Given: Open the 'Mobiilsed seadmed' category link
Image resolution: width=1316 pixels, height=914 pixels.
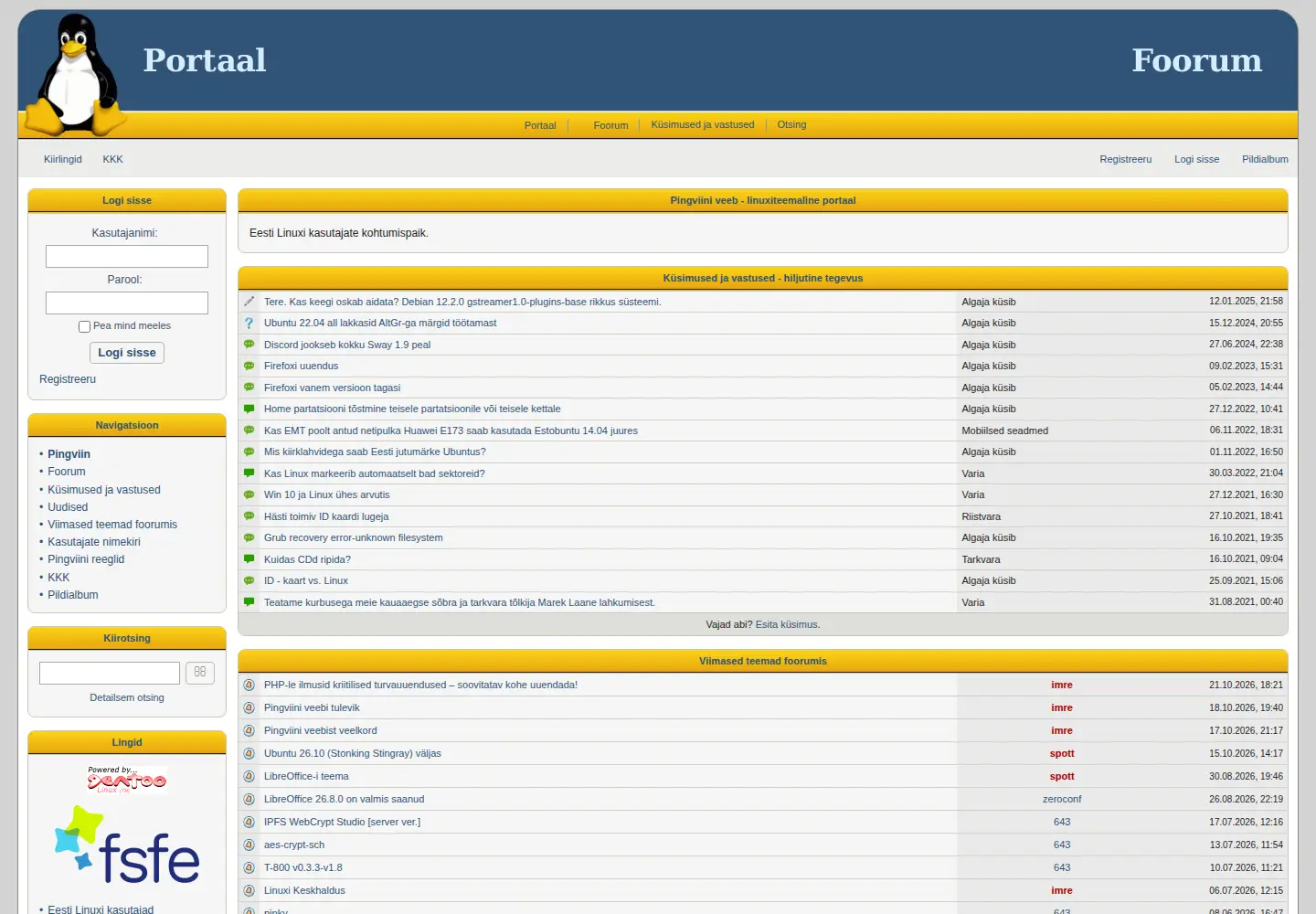Looking at the screenshot, I should tap(1005, 430).
